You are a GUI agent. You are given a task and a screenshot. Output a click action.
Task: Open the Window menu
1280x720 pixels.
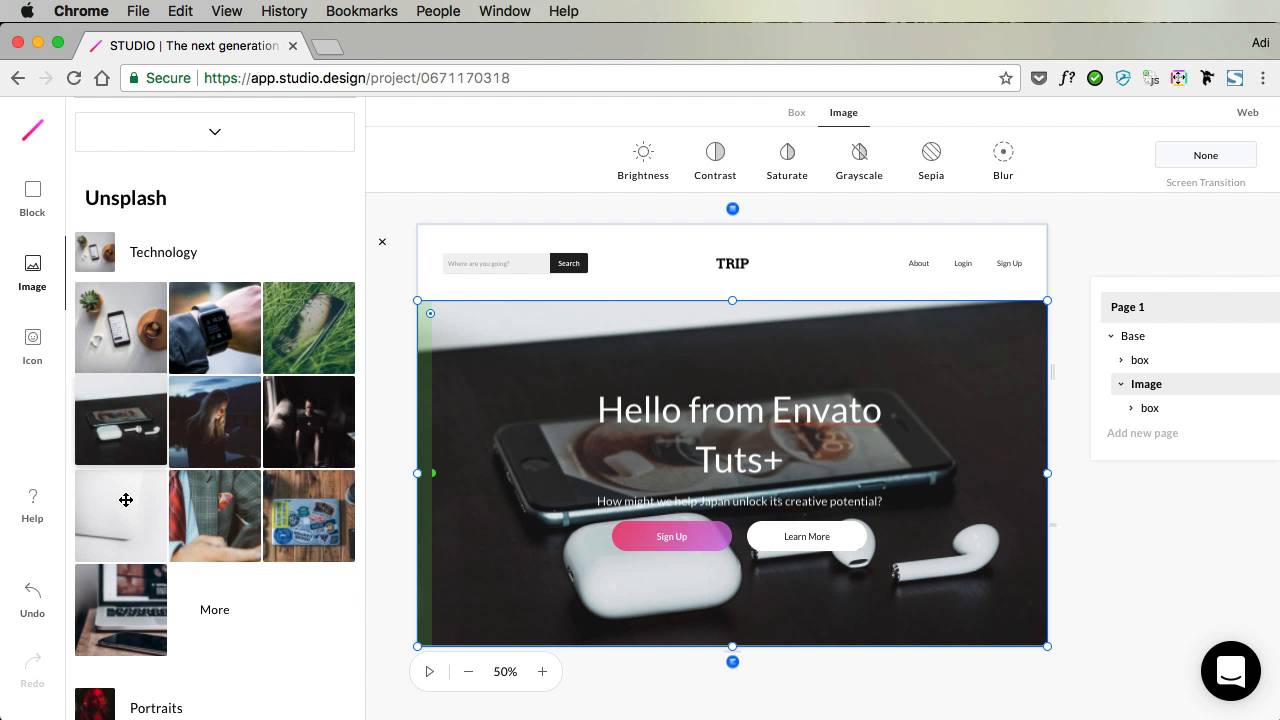504,11
